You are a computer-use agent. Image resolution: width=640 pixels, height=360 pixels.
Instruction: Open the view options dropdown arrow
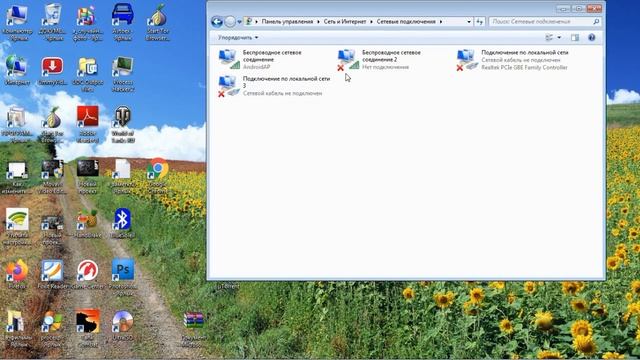[x=559, y=38]
